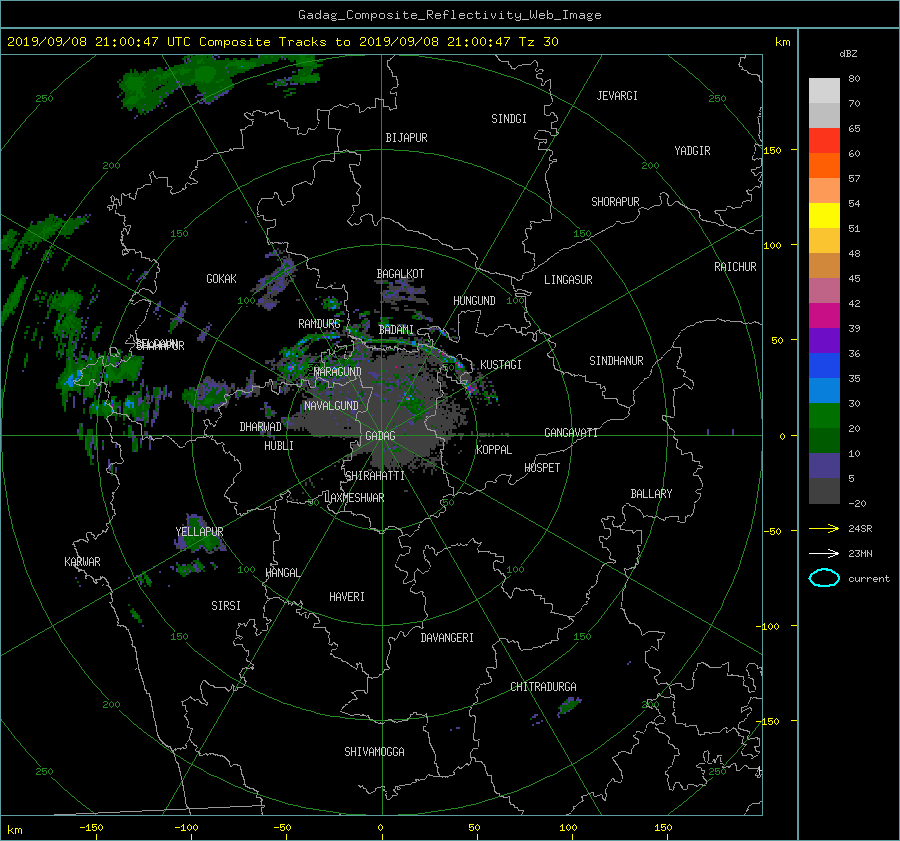Viewport: 900px width, 841px height.
Task: Click the 'NAVALGUND' city label
Action: pos(331,406)
